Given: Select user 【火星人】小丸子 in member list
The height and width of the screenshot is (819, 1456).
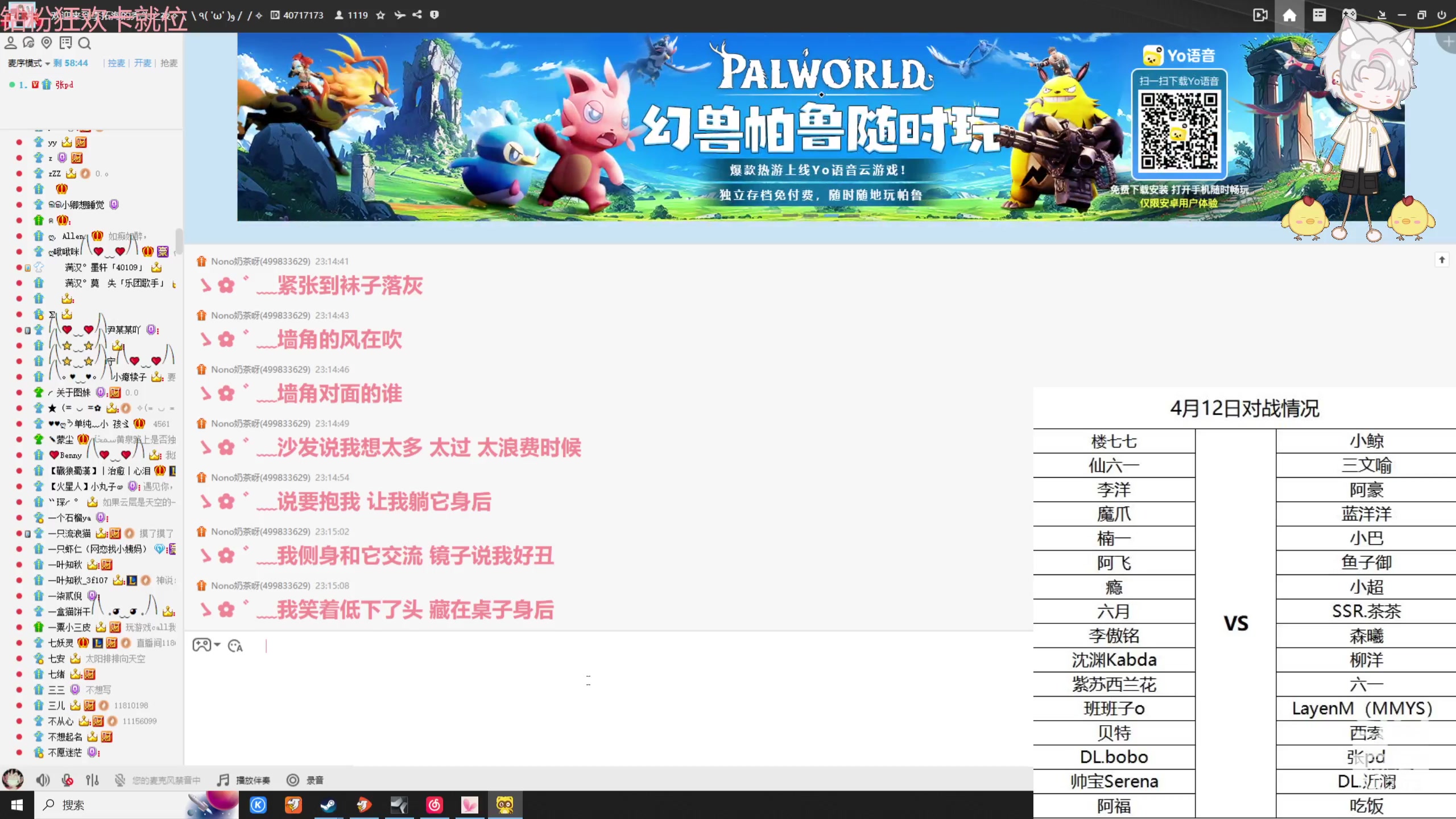Looking at the screenshot, I should [85, 486].
